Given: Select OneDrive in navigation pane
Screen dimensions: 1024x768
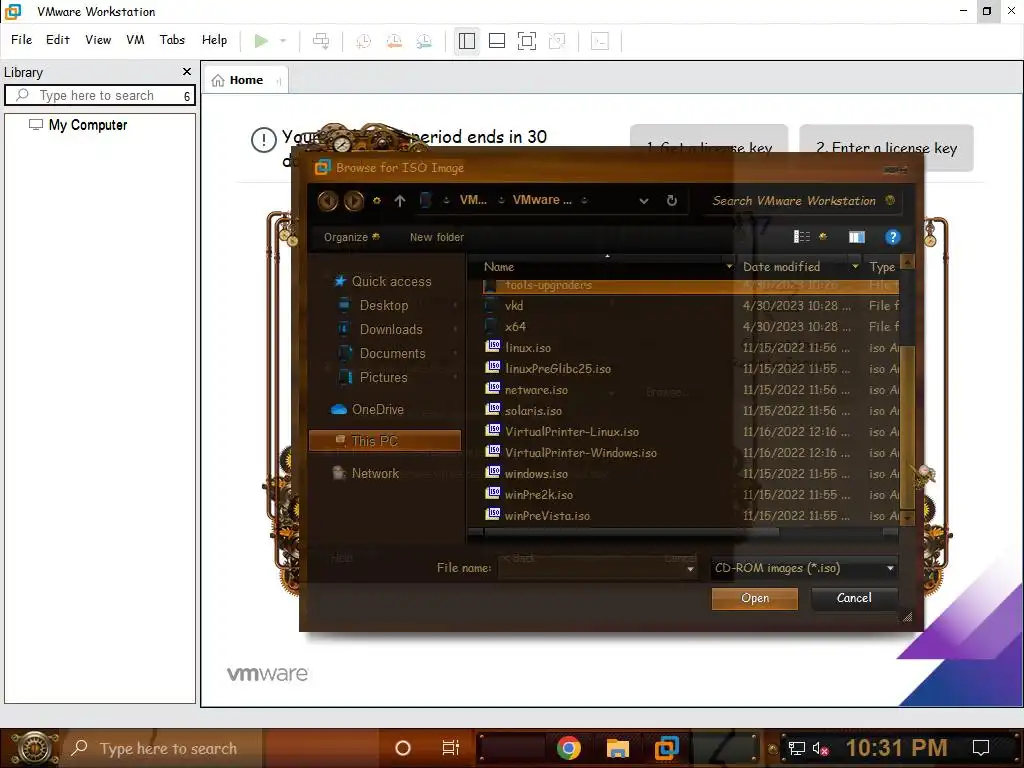Looking at the screenshot, I should tap(368, 409).
